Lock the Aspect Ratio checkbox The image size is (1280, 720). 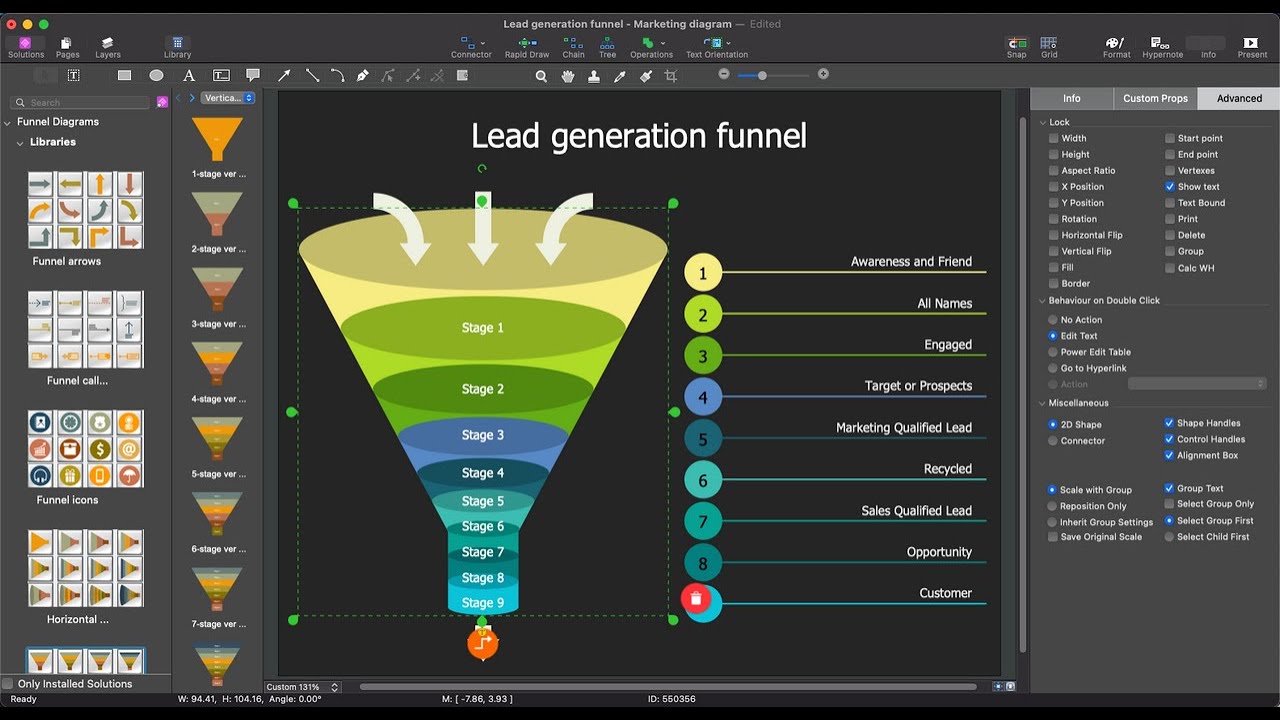[x=1053, y=170]
